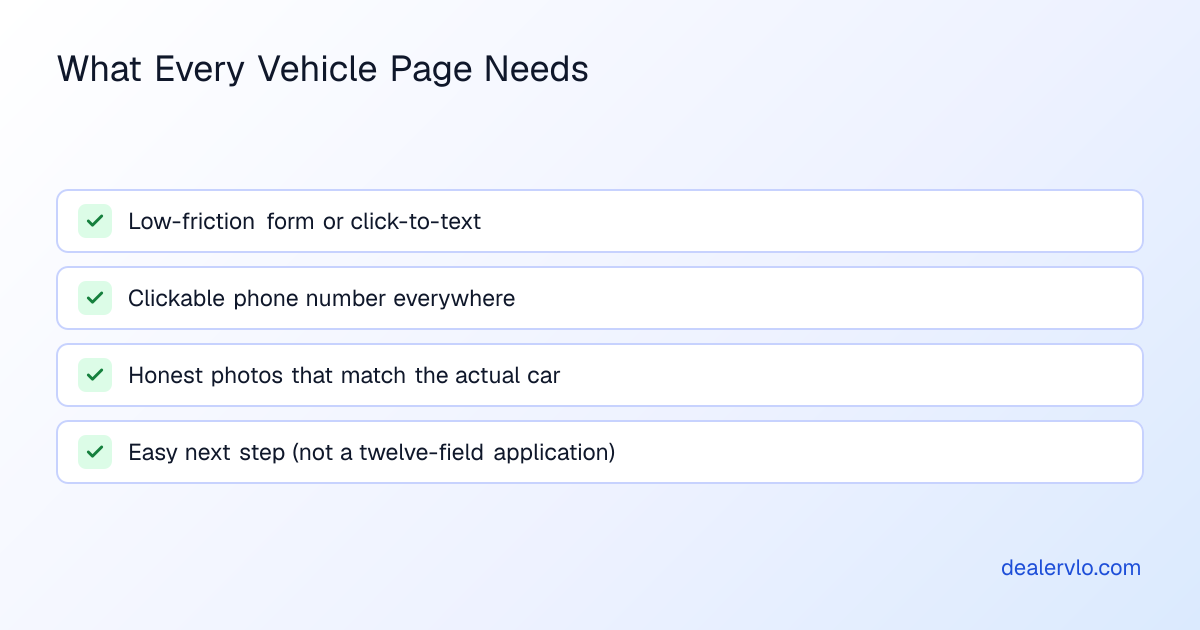Viewport: 1200px width, 630px height.
Task: Click the parenthetical twelve-field application phrase
Action: [x=453, y=452]
